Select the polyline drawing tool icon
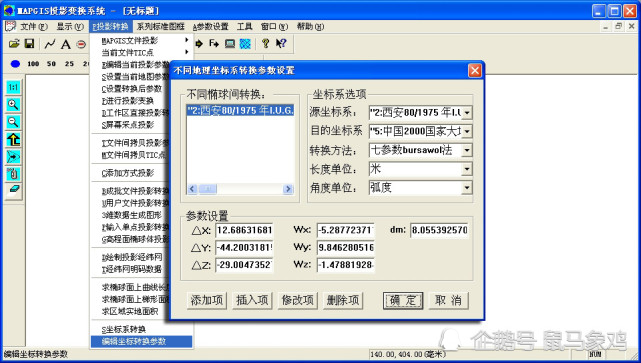This screenshot has width=641, height=363. (x=50, y=44)
